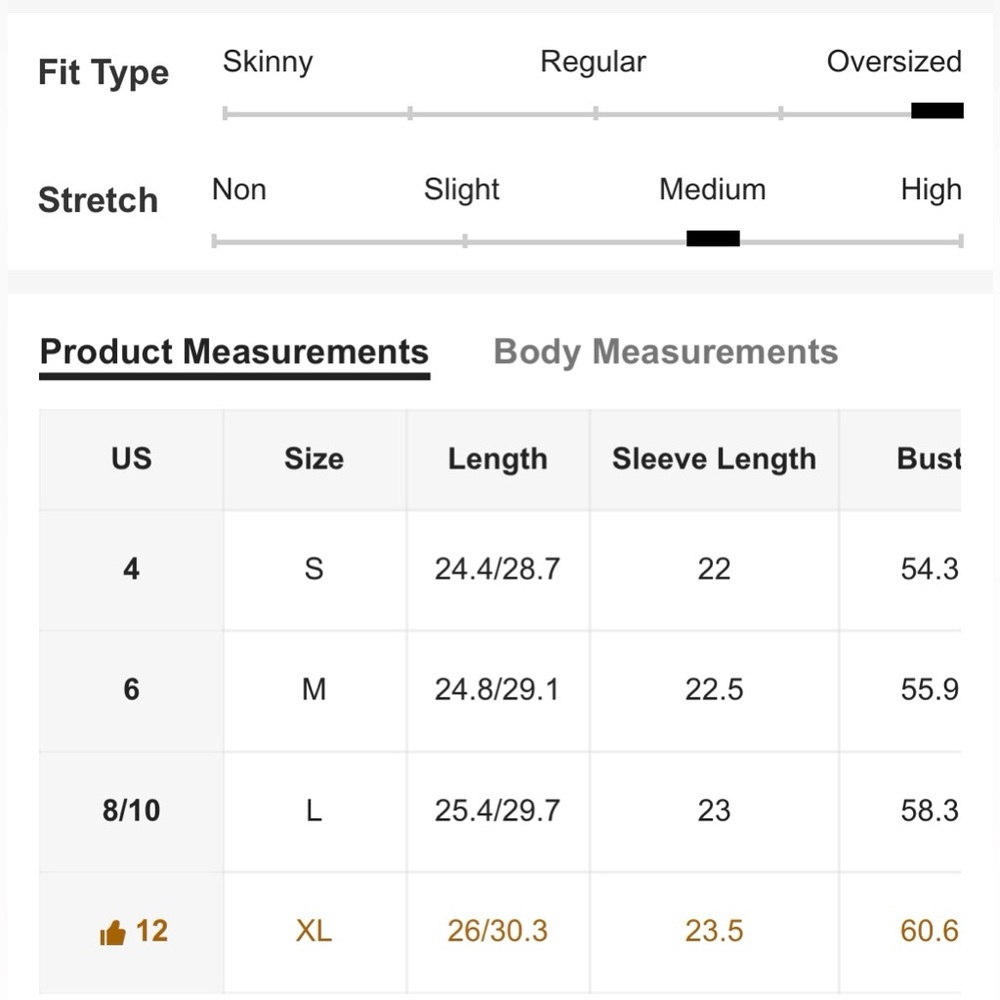Select the Product Measurements tab
The width and height of the screenshot is (1000, 1000).
click(234, 352)
